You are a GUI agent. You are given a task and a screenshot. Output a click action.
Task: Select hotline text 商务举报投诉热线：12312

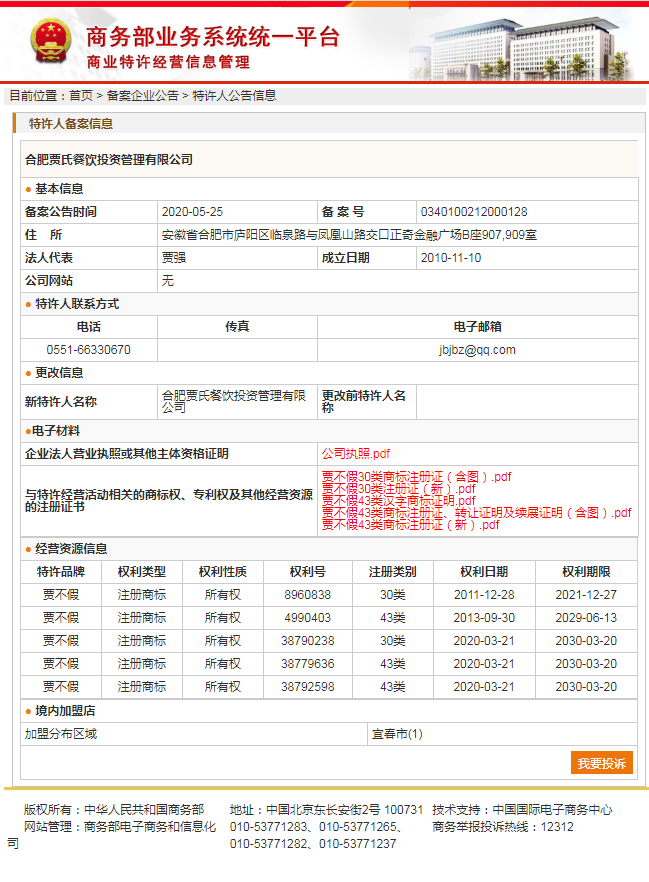click(x=503, y=827)
